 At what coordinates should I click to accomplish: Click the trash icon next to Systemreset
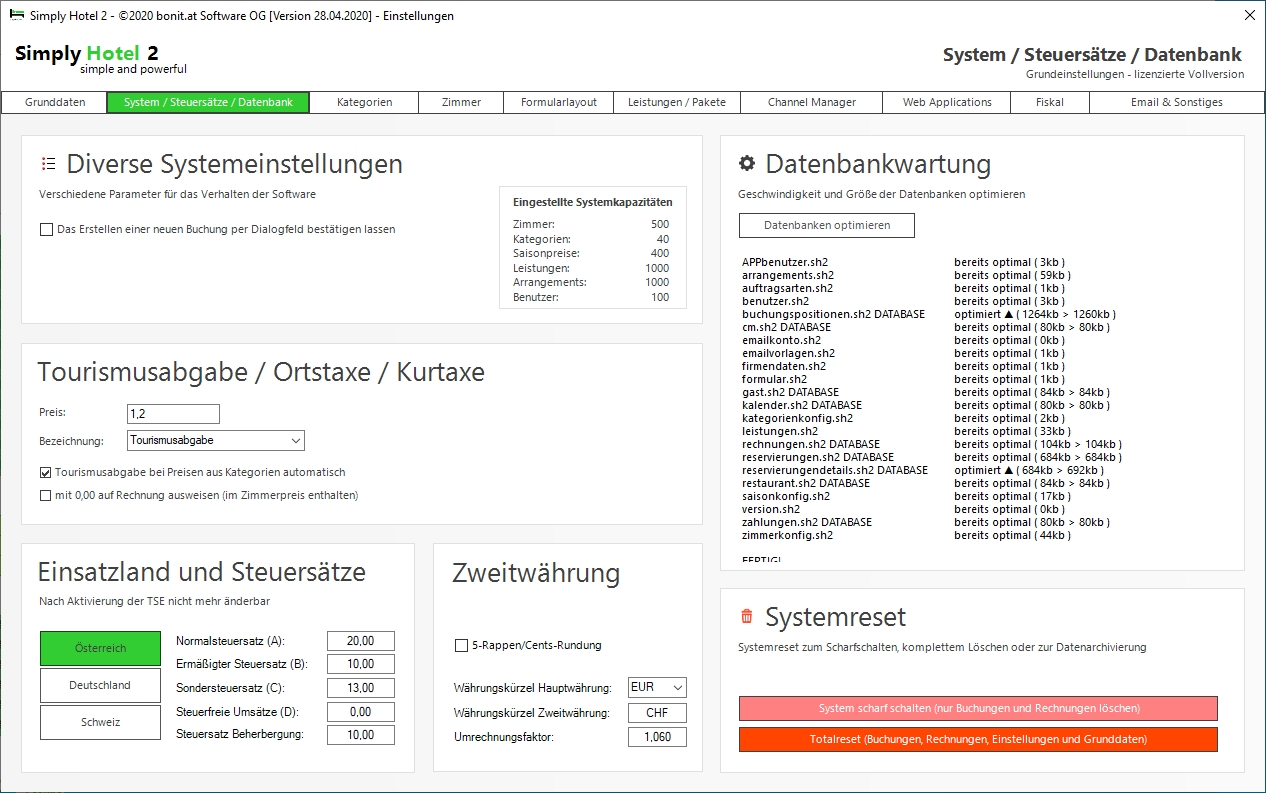coord(746,617)
